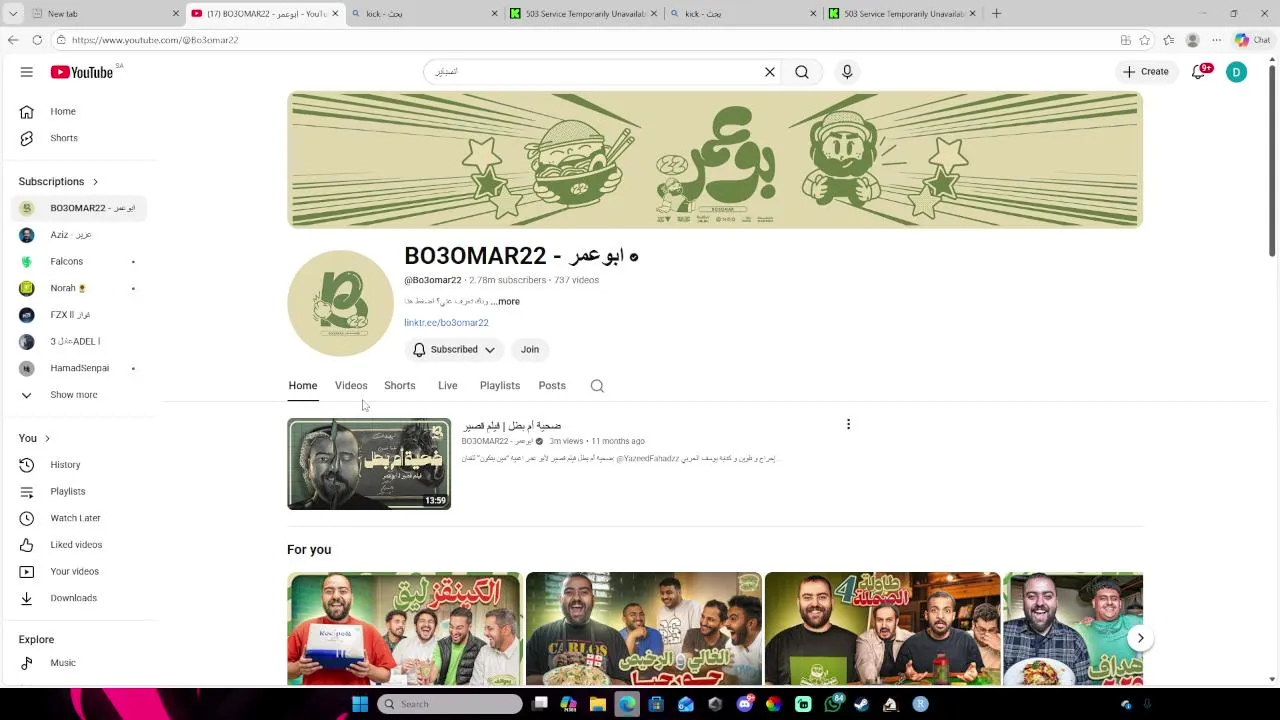This screenshot has width=1280, height=720.
Task: Open watch History
Action: point(80,465)
